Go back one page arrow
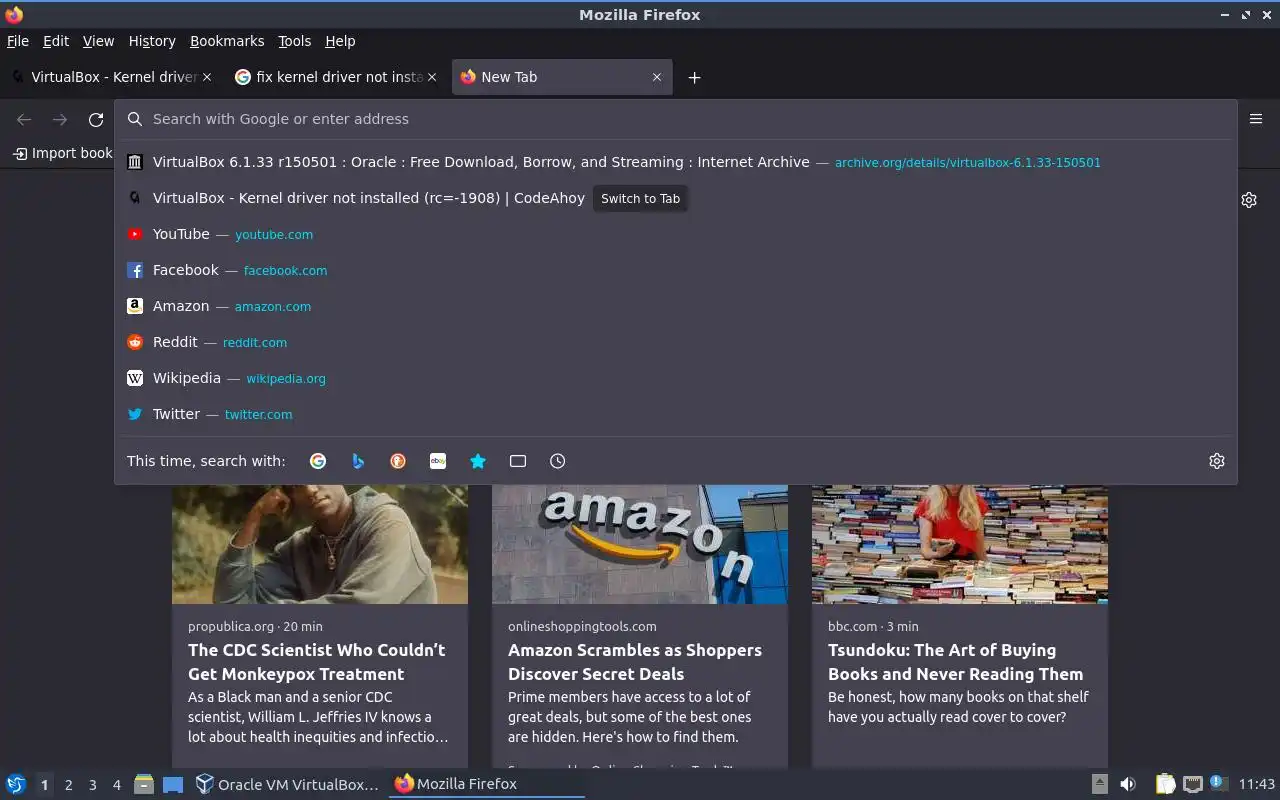 click(24, 120)
